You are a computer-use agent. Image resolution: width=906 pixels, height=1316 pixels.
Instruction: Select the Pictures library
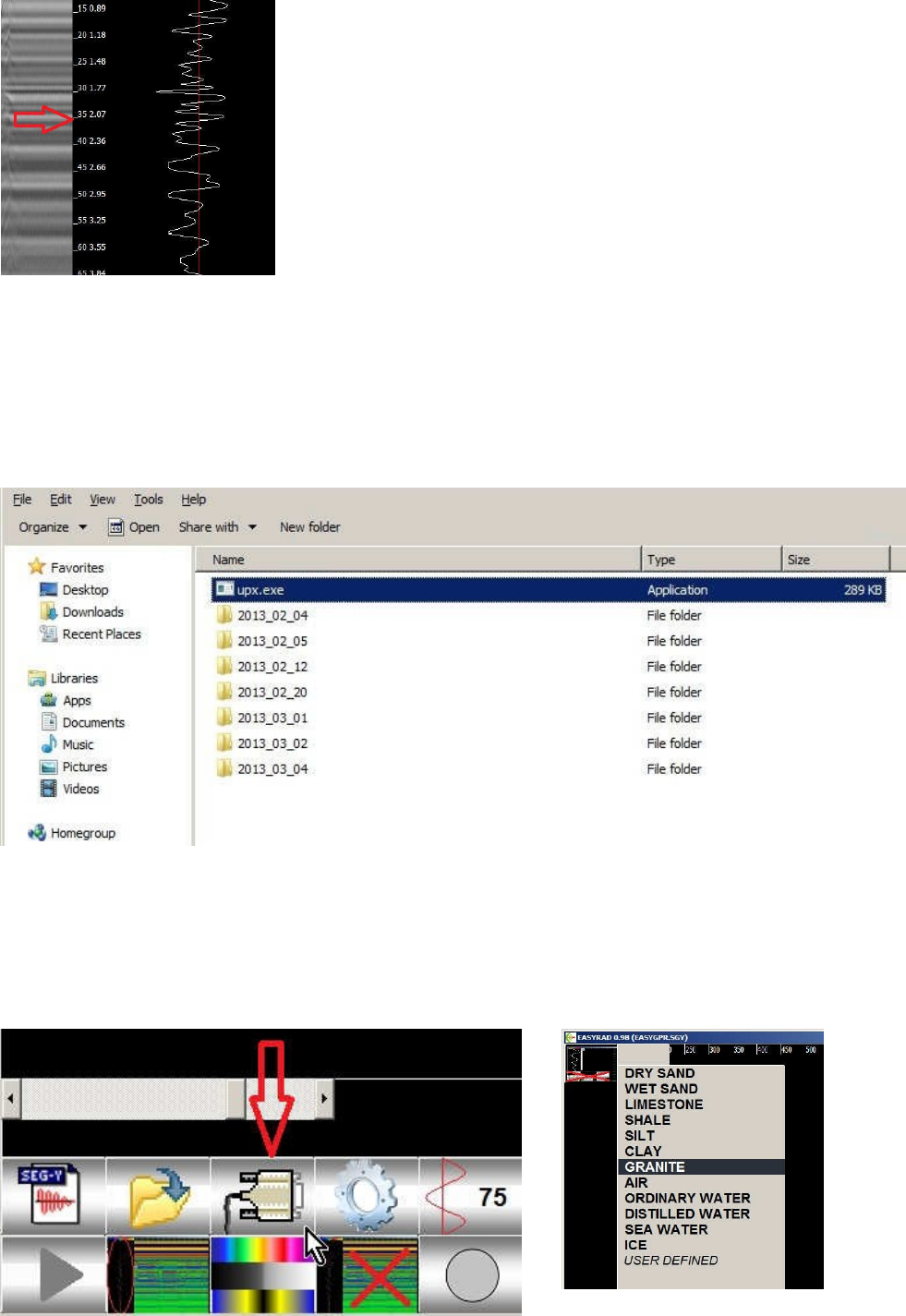(73, 767)
